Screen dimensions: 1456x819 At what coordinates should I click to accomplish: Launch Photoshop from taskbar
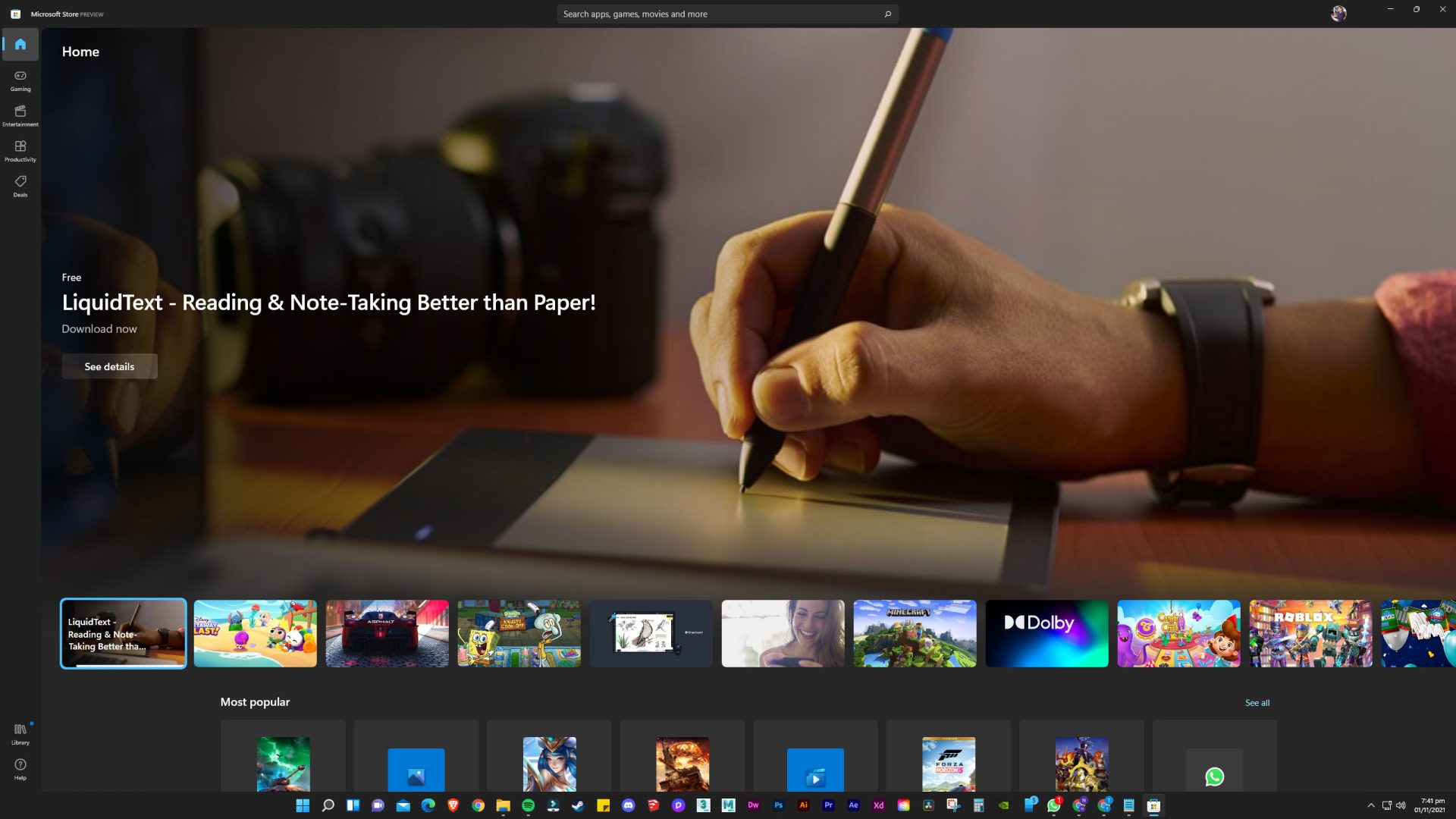click(778, 805)
